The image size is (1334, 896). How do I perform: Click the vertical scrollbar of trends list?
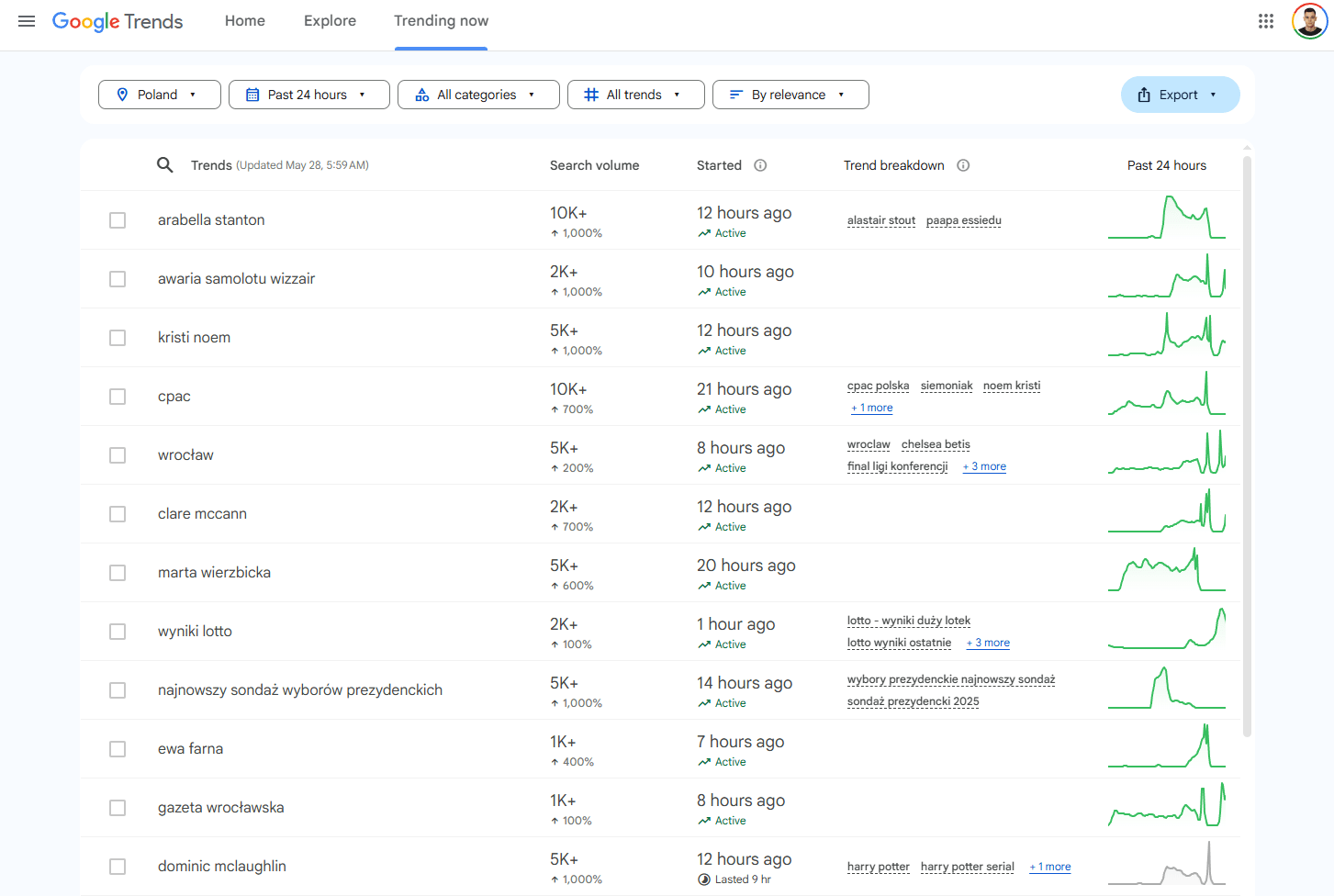pos(1247,446)
